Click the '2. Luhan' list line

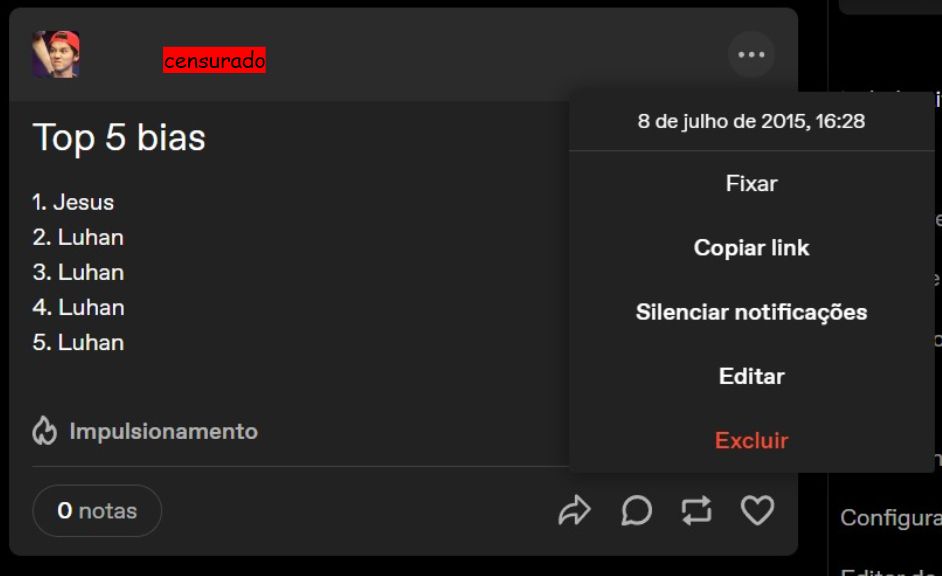coord(78,237)
